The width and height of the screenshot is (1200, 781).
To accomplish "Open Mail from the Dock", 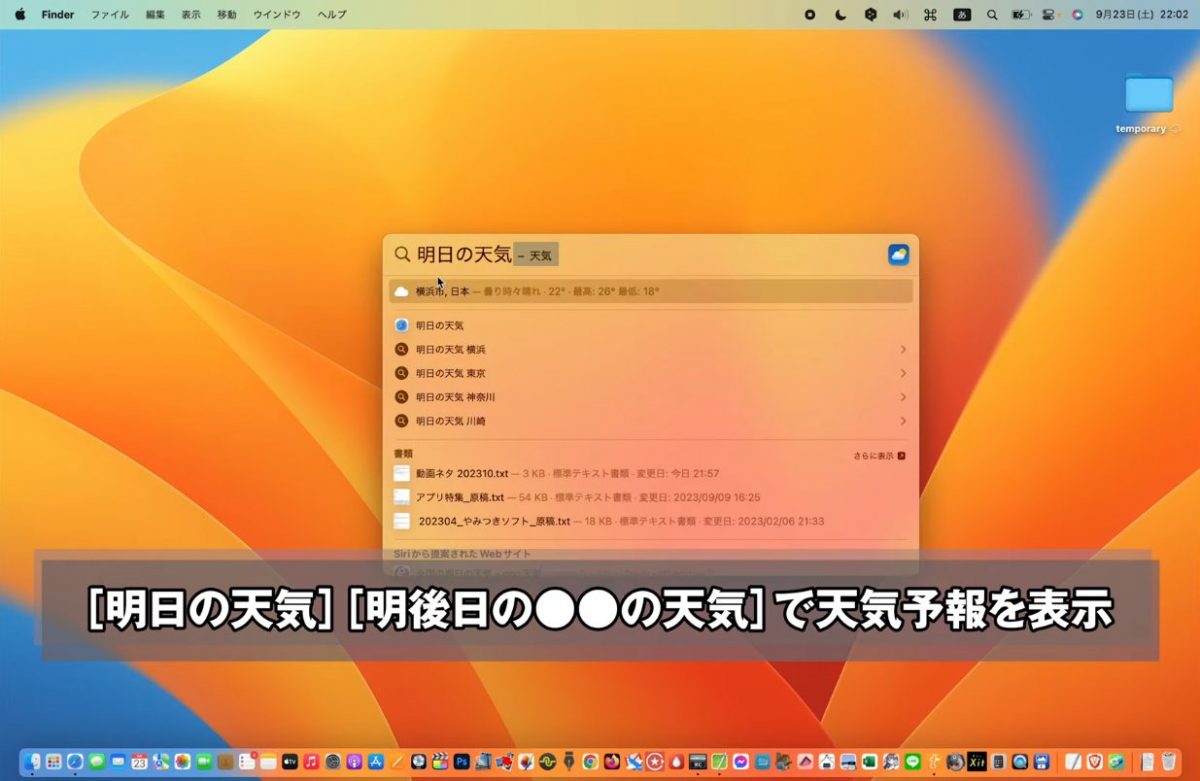I will (x=118, y=762).
